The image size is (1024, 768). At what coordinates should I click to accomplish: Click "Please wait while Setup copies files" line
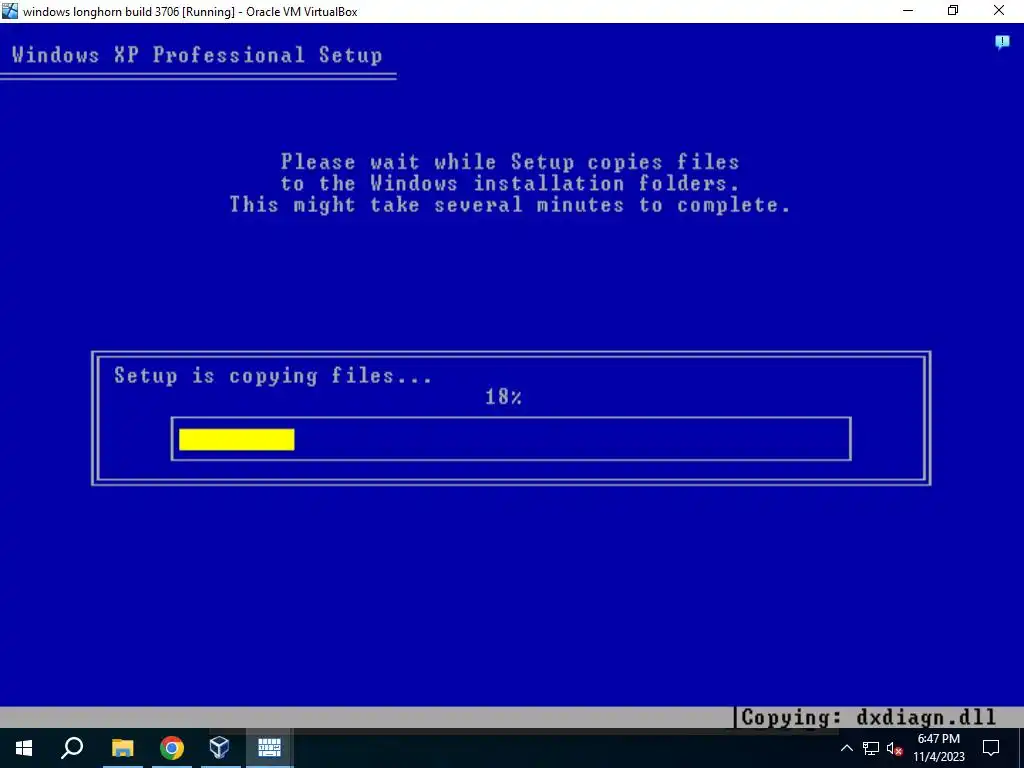510,161
